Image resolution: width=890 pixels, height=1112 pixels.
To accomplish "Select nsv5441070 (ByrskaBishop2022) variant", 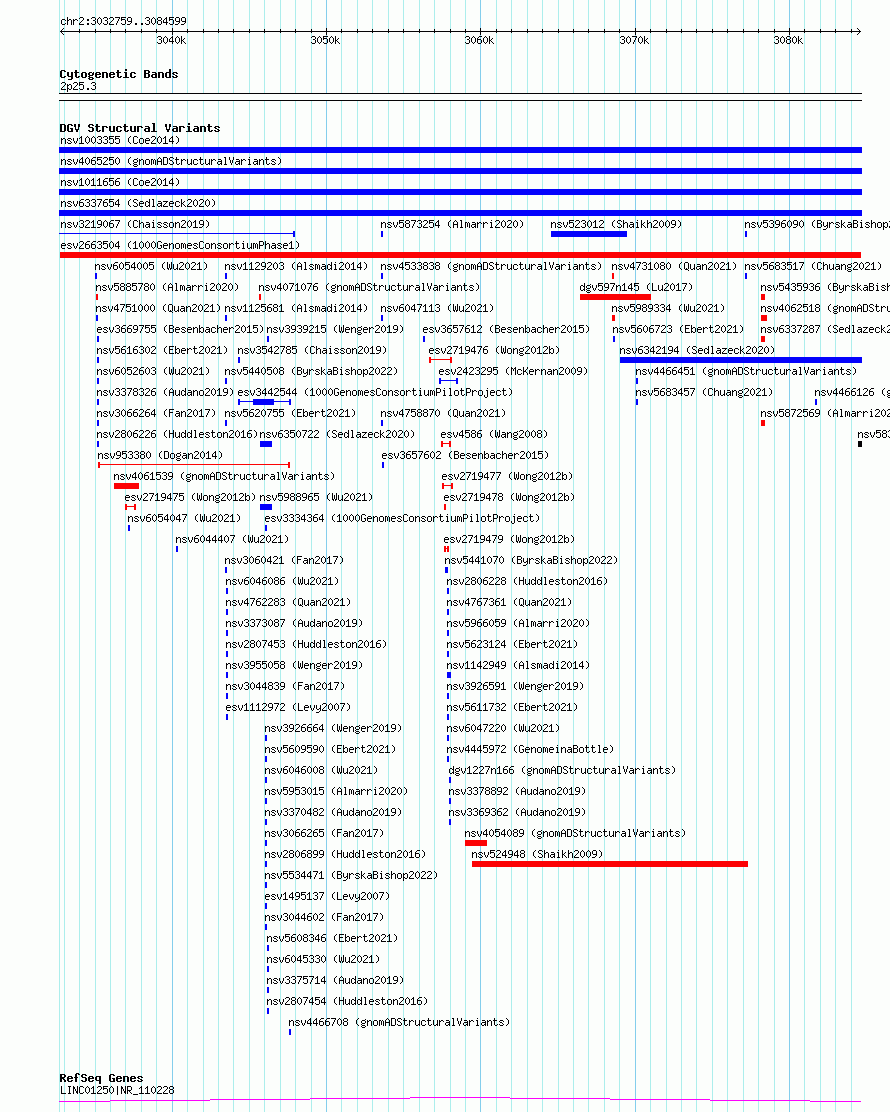I will pyautogui.click(x=531, y=561).
